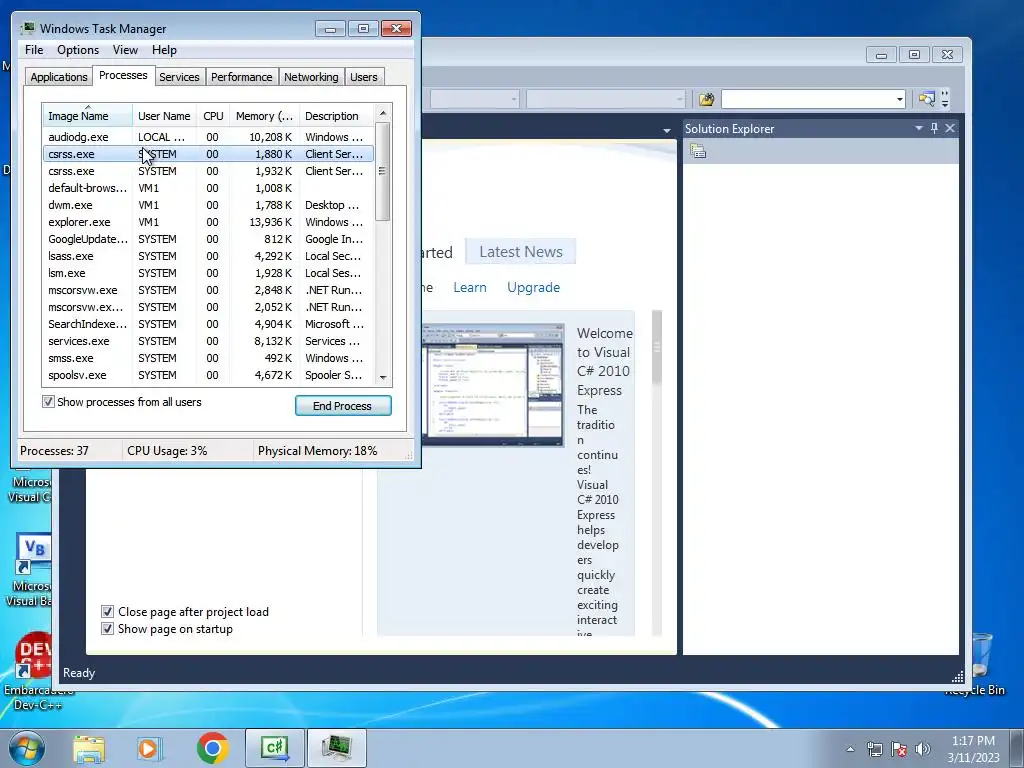1024x768 pixels.
Task: Sort processes by Image Name column
Action: pyautogui.click(x=88, y=116)
